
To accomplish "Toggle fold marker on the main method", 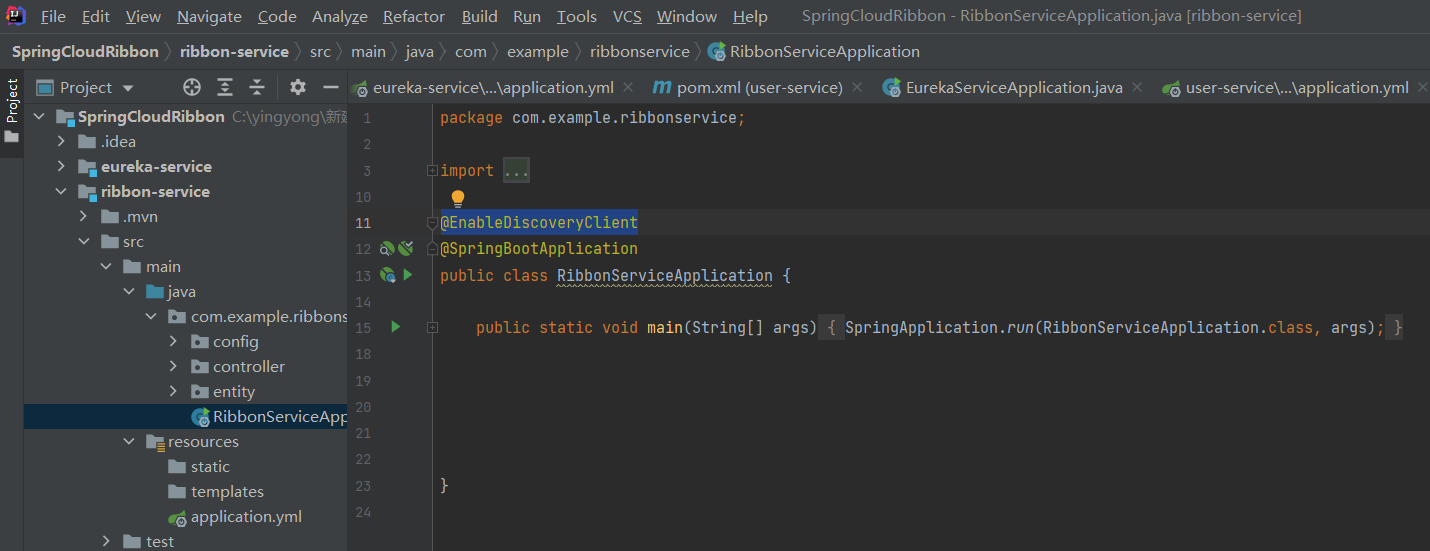I will point(432,327).
